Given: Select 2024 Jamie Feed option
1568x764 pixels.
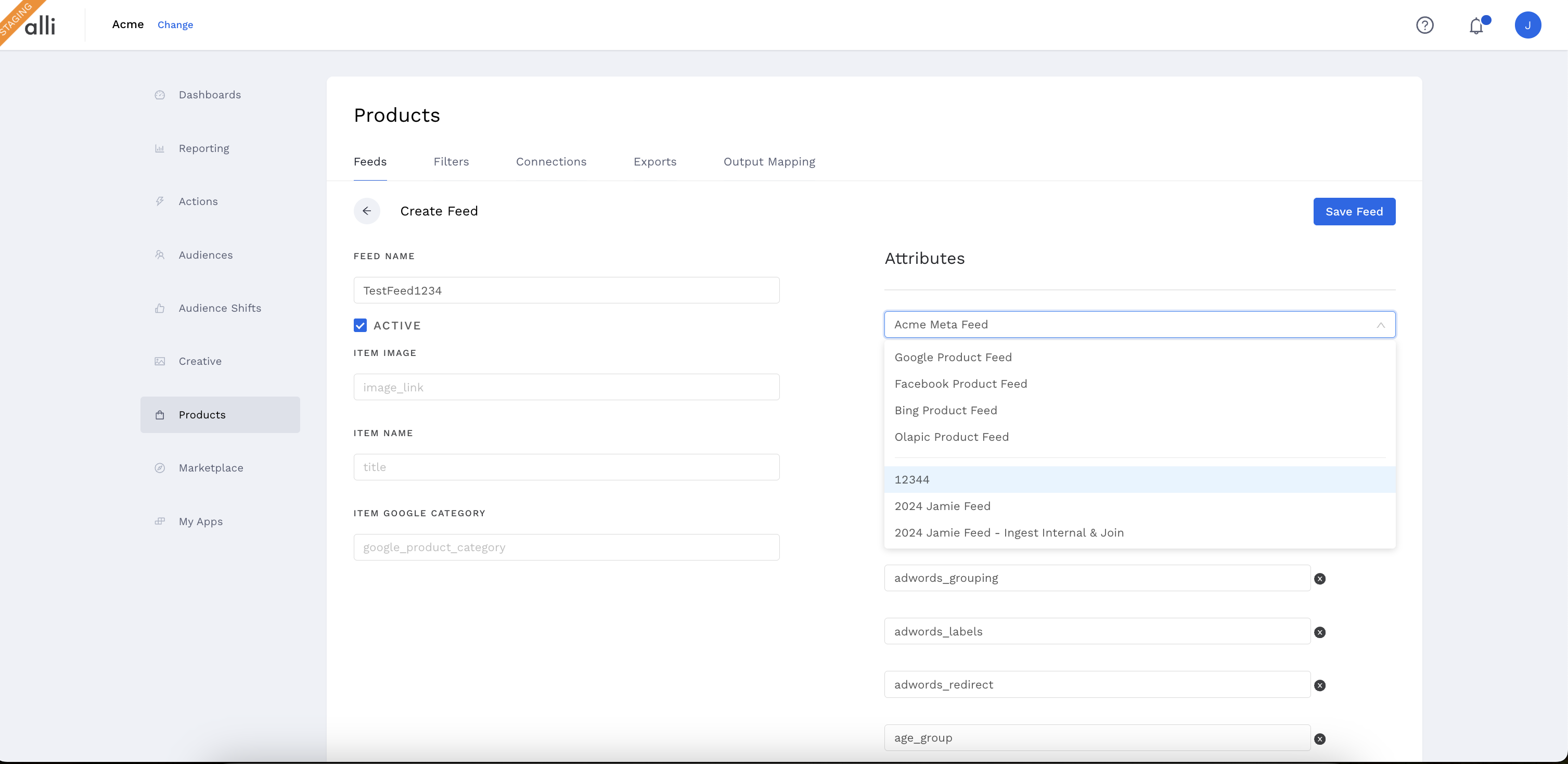Looking at the screenshot, I should pos(1139,506).
